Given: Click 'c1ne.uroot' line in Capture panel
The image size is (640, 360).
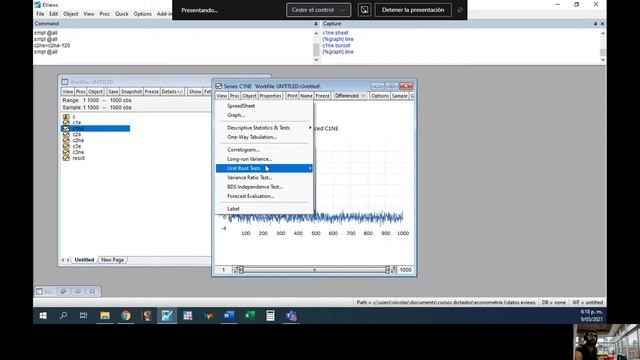Looking at the screenshot, I should (x=336, y=45).
